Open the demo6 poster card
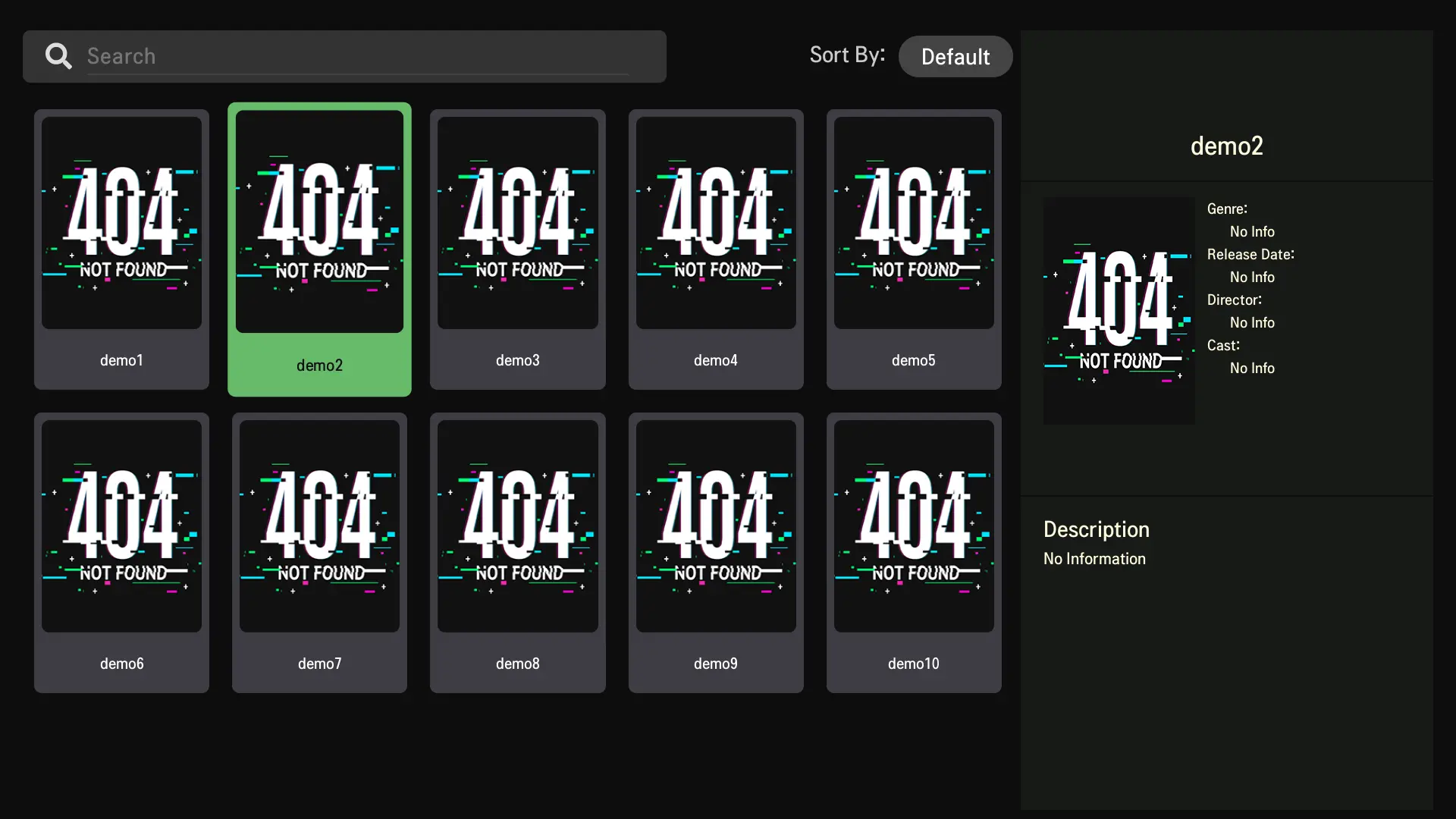This screenshot has height=819, width=1456. tap(121, 552)
